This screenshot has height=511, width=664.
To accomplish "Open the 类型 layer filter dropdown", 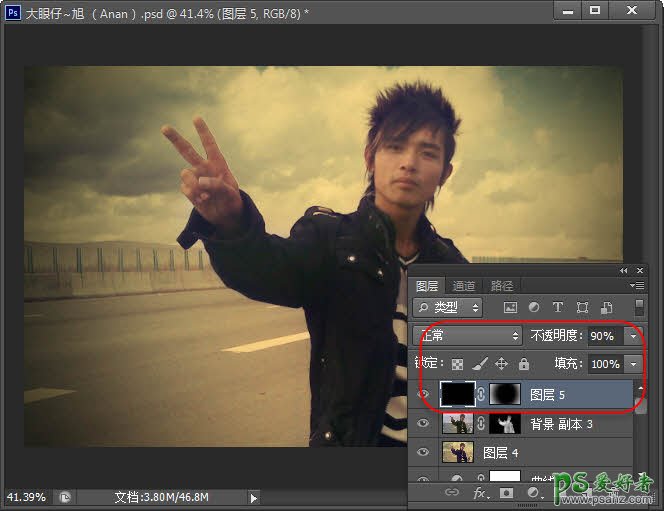I will pos(449,308).
